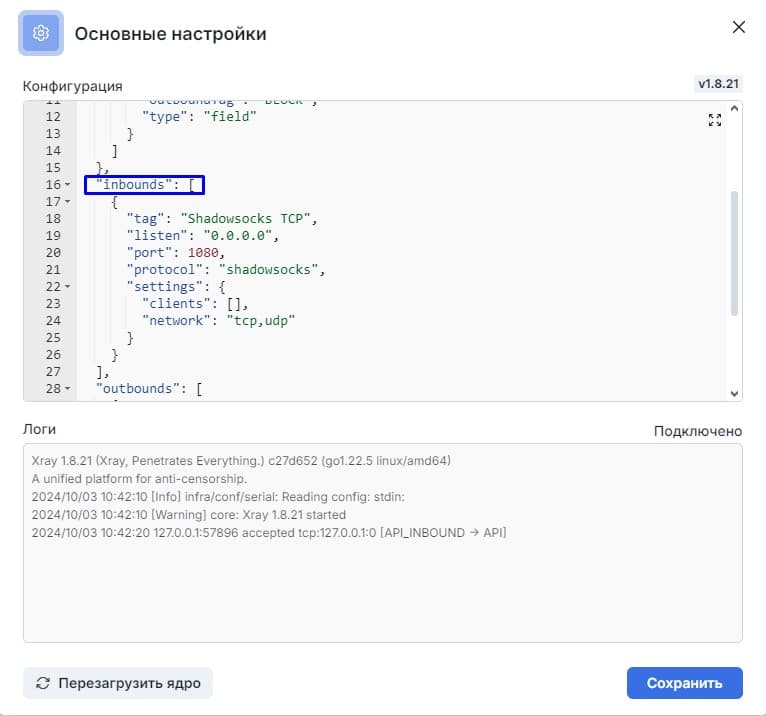
Task: Close the Основные настройки dialog
Action: click(739, 27)
